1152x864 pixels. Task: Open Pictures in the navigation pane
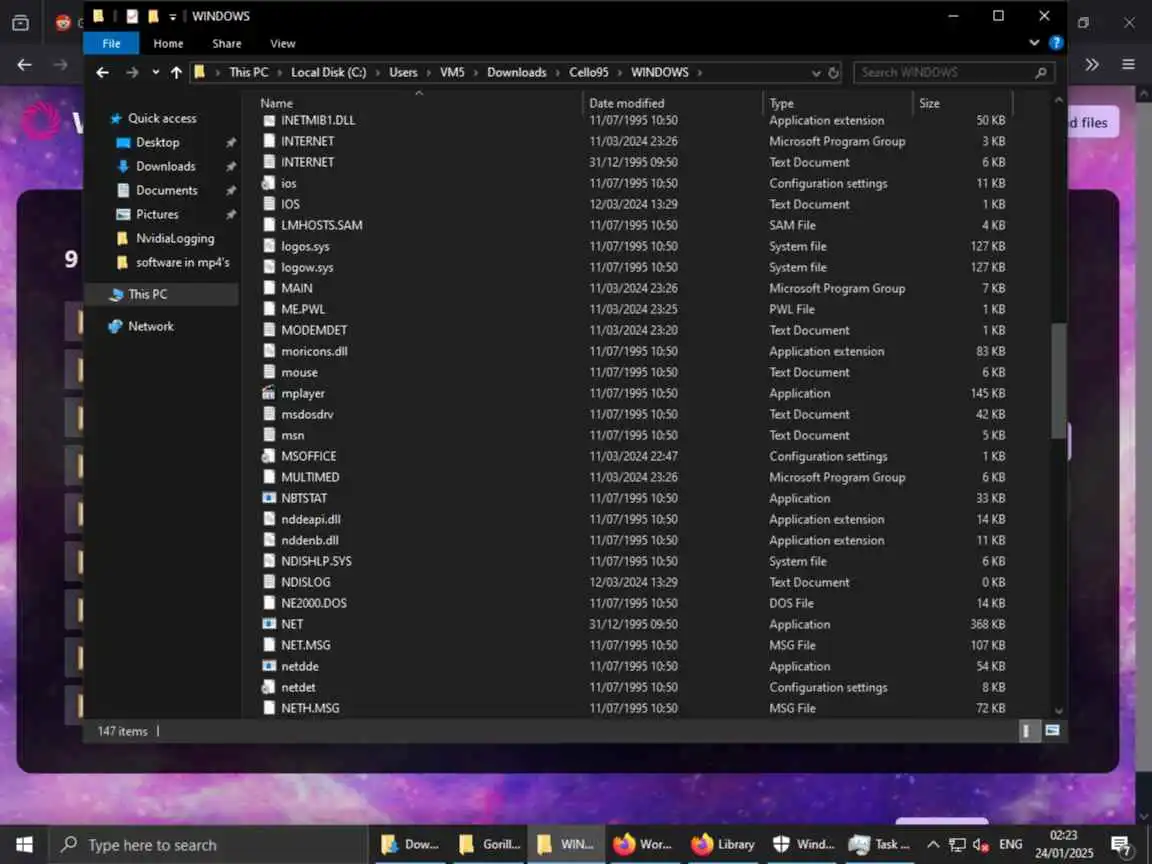click(156, 215)
